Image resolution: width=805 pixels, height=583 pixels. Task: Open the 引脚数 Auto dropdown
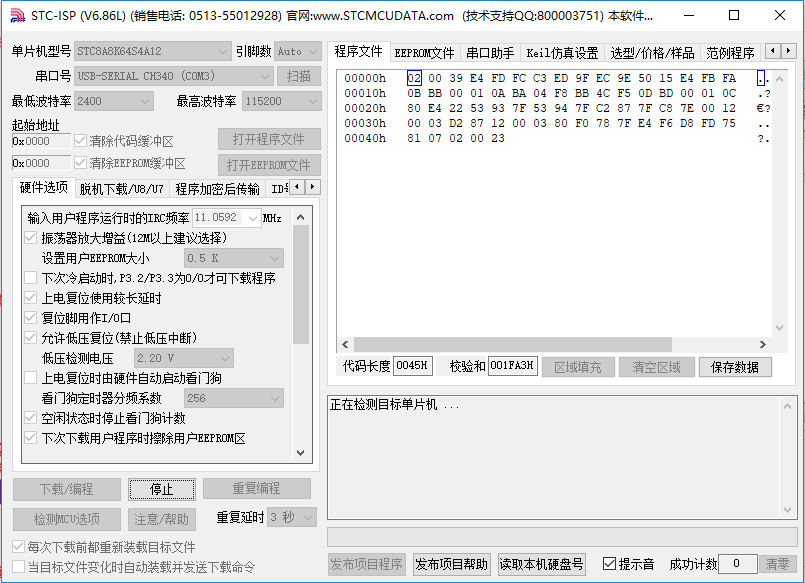(298, 51)
